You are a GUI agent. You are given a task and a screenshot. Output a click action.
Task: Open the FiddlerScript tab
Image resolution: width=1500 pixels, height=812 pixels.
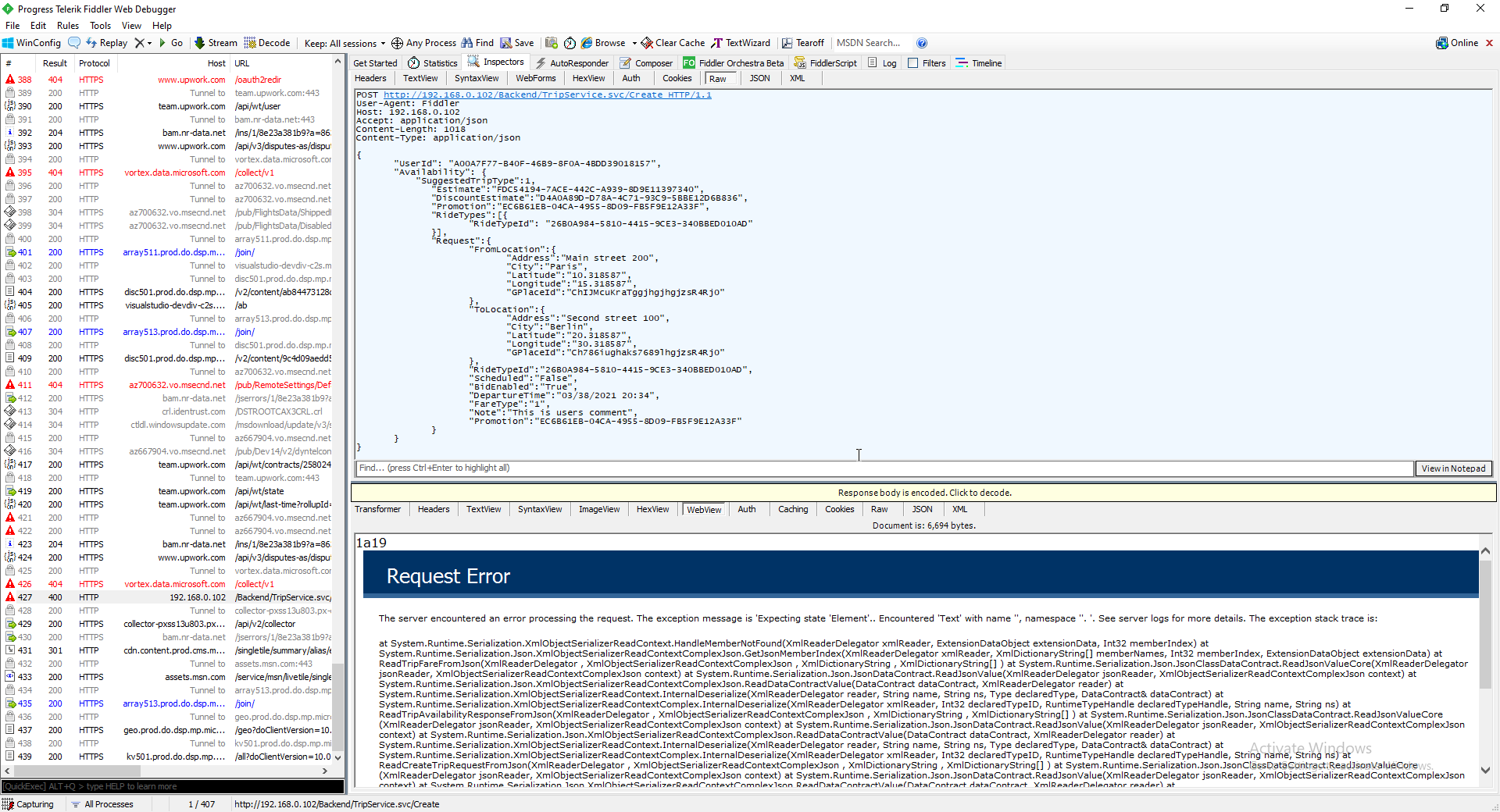tap(826, 63)
